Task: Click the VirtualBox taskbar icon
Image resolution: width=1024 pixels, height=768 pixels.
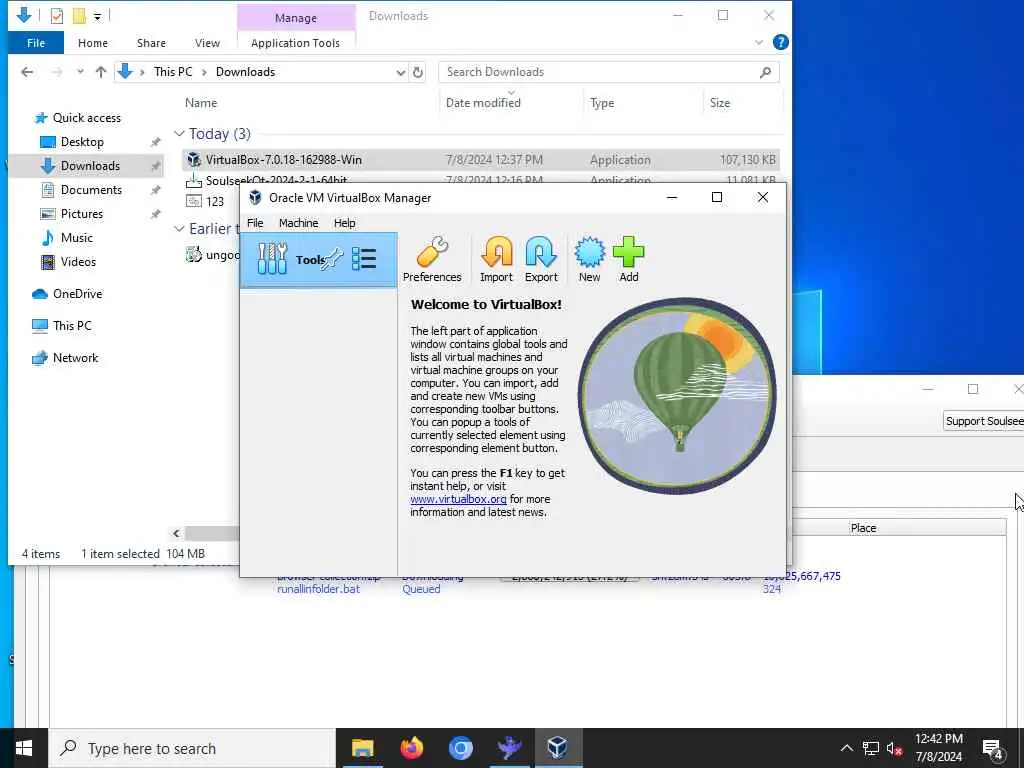Action: (558, 748)
